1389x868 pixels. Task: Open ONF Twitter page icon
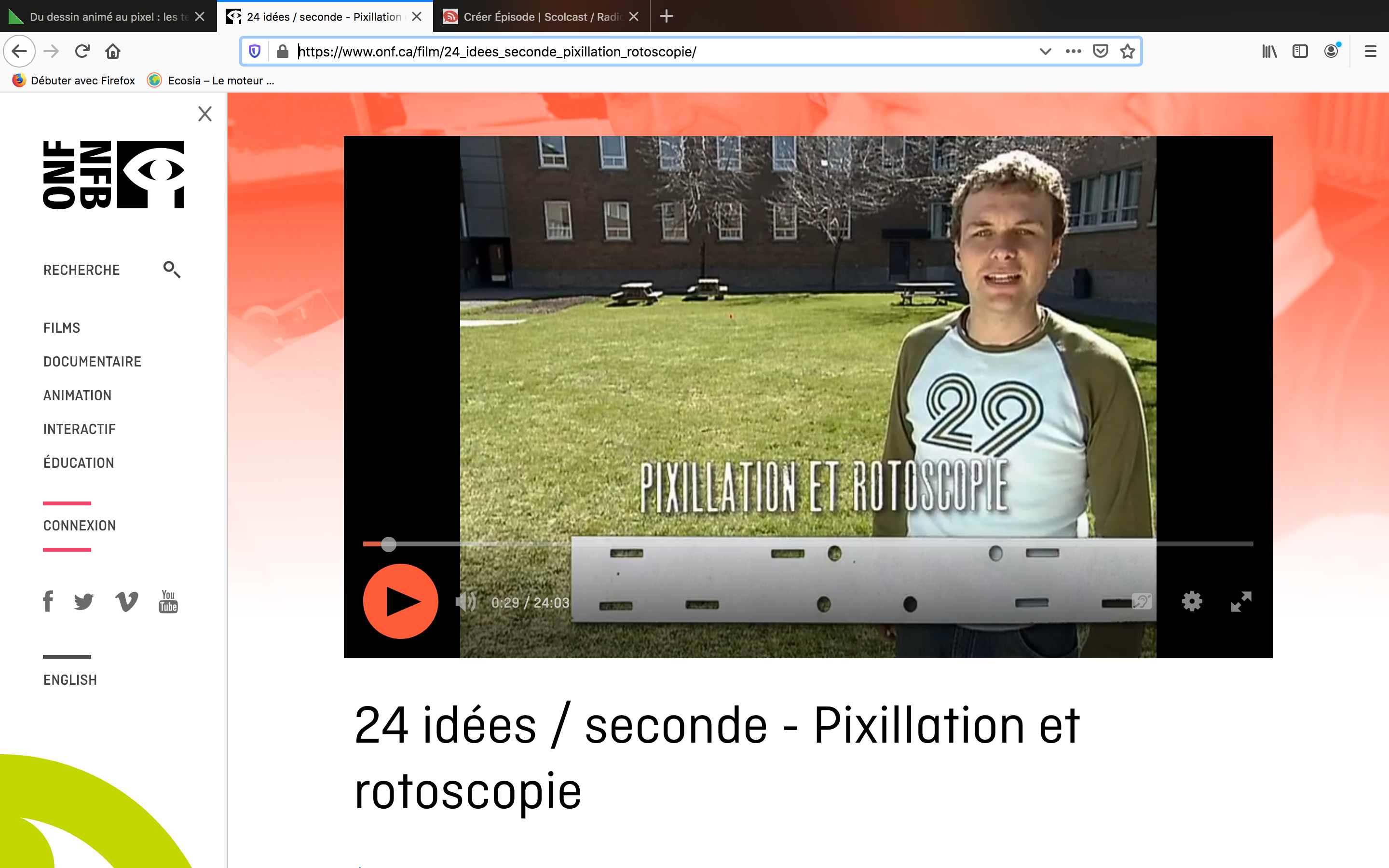click(84, 602)
